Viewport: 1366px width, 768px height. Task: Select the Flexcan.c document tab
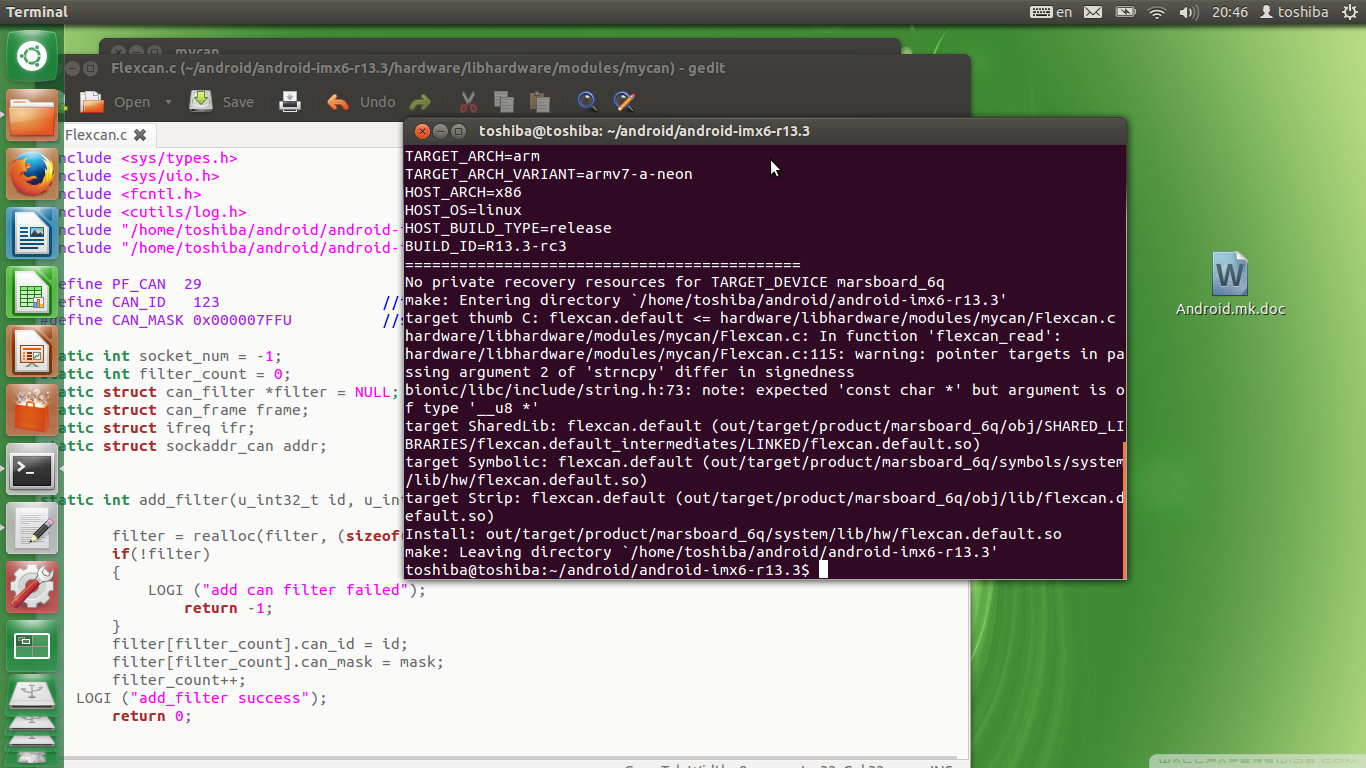[x=96, y=135]
